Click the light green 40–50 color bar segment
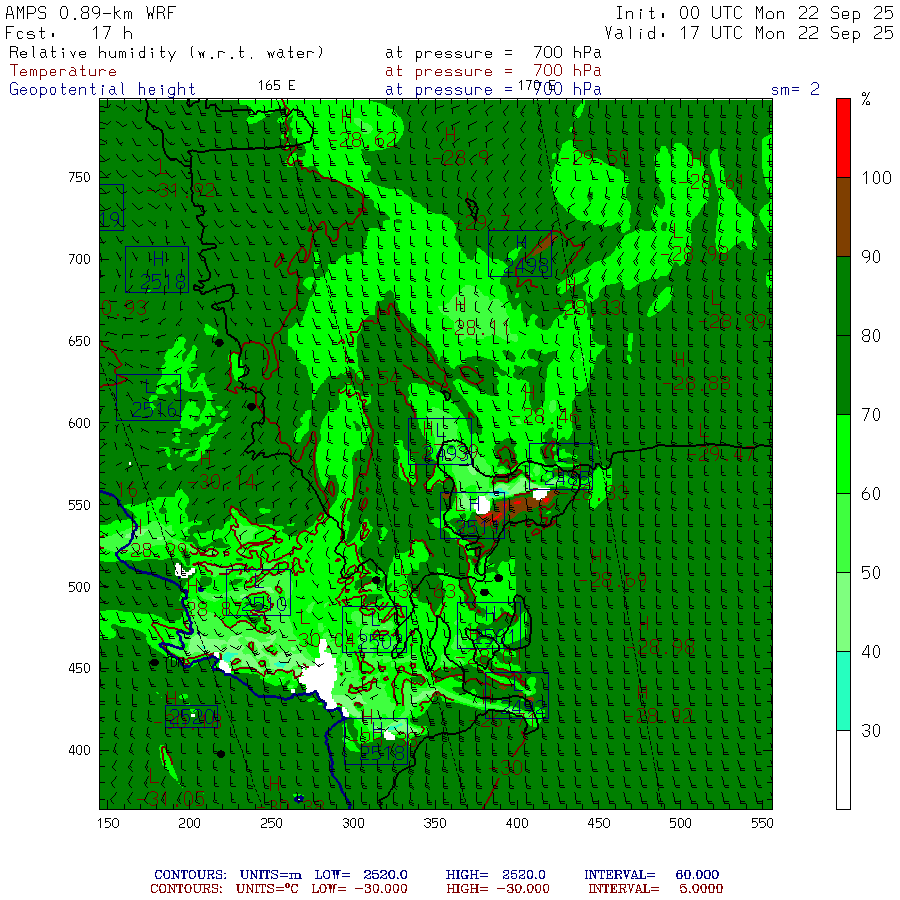Viewport: 900px width, 900px height. [843, 611]
